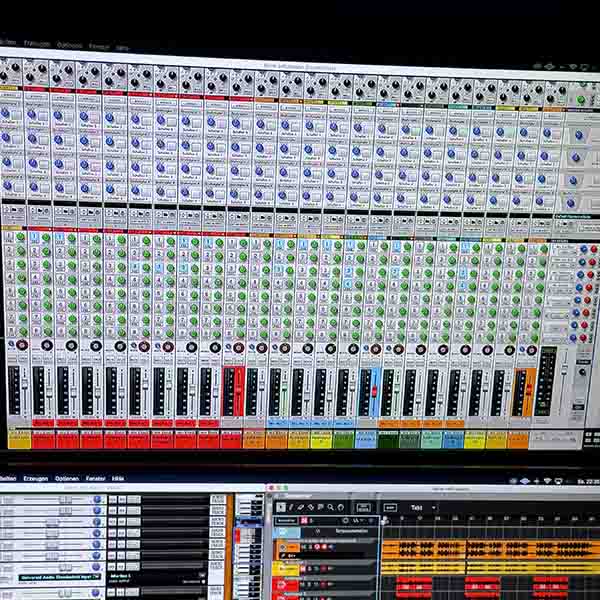Image resolution: width=600 pixels, height=600 pixels.
Task: Click the Wi-Fi icon in lower menu bar
Action: tap(548, 481)
